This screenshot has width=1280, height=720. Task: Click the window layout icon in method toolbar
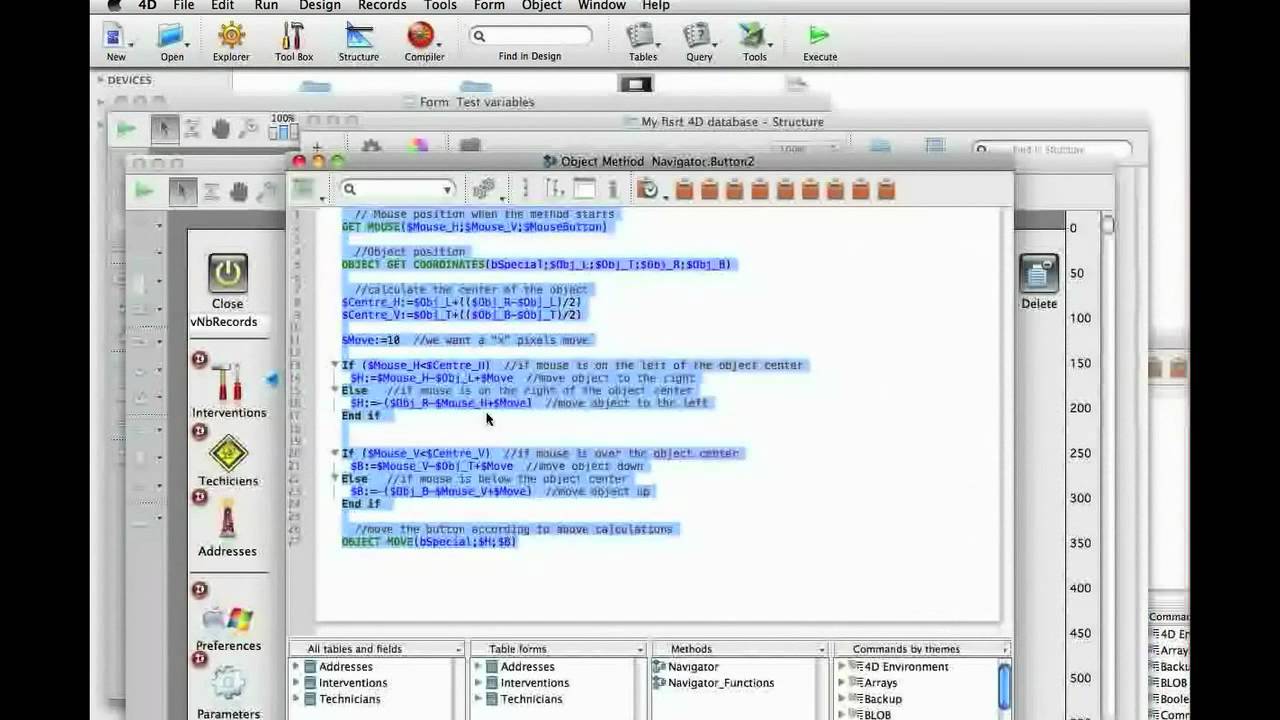coord(585,189)
